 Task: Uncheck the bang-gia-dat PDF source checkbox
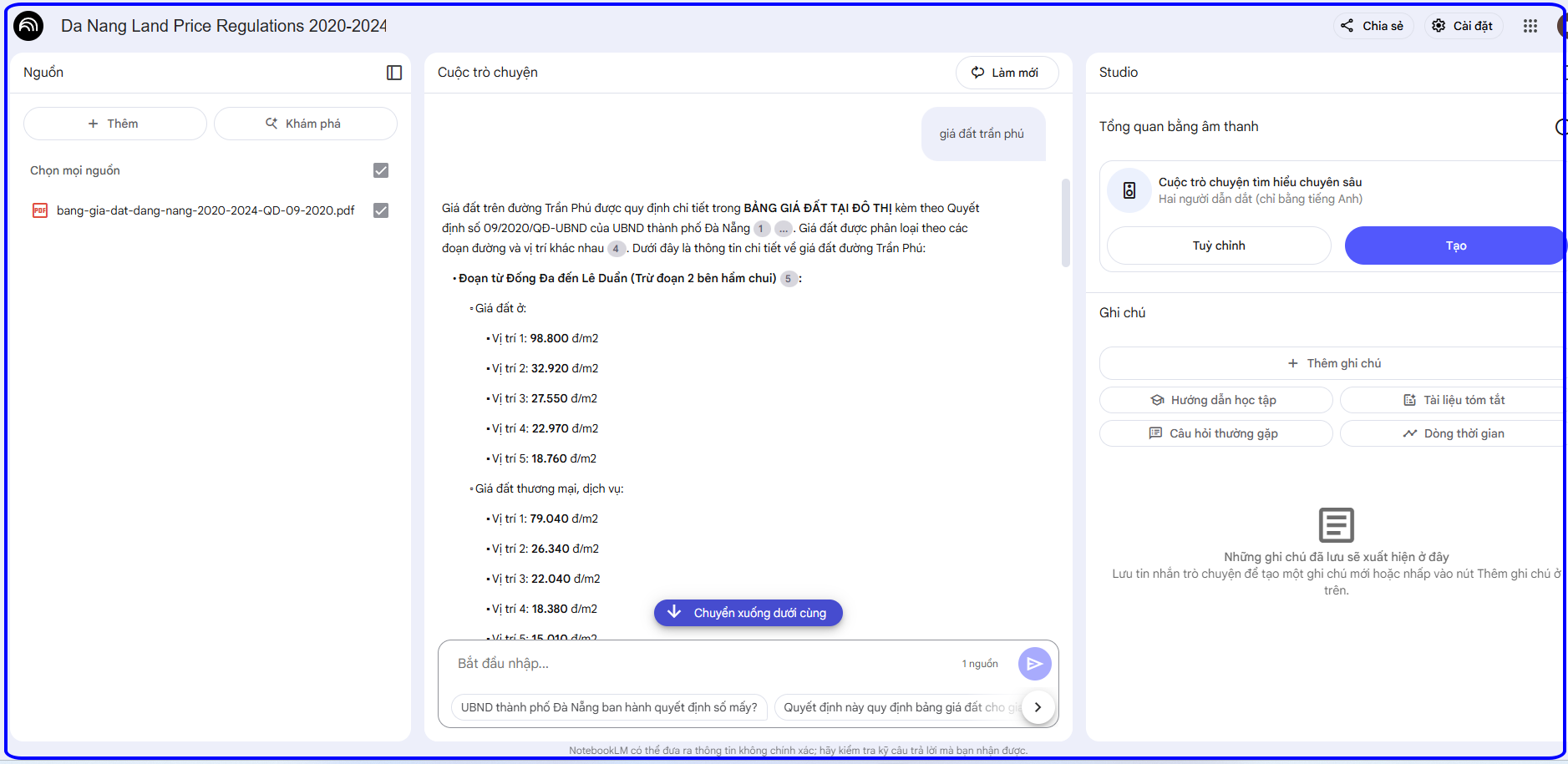(381, 210)
